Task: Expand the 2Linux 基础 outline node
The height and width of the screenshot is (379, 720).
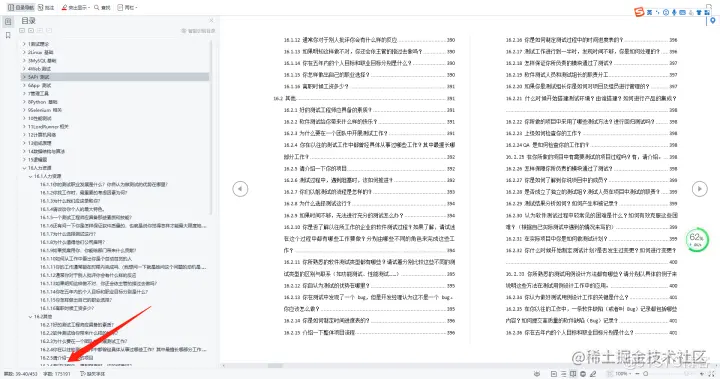Action: pos(24,52)
